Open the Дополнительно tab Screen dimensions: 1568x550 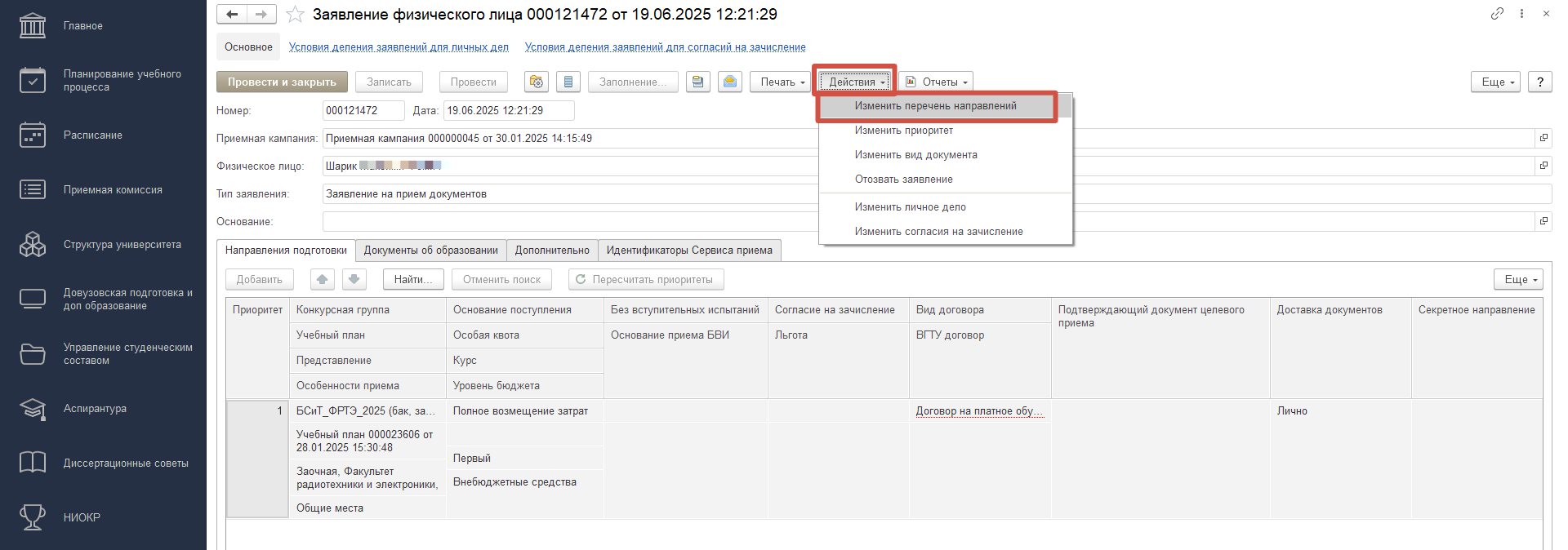click(552, 251)
